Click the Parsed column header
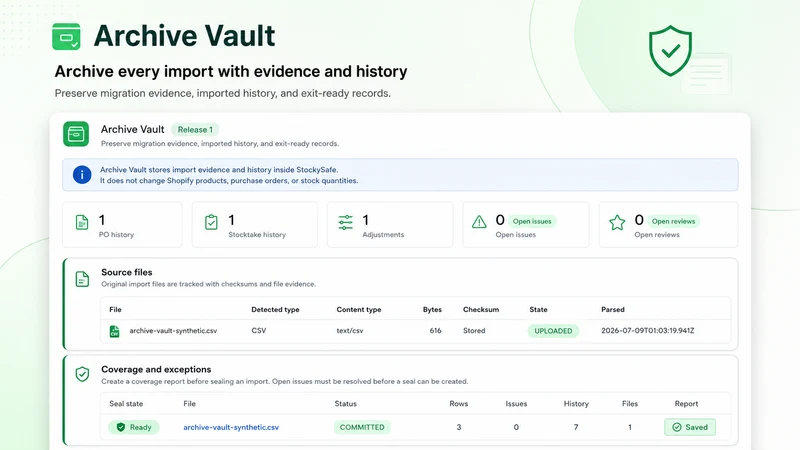The height and width of the screenshot is (450, 800). pyautogui.click(x=613, y=309)
